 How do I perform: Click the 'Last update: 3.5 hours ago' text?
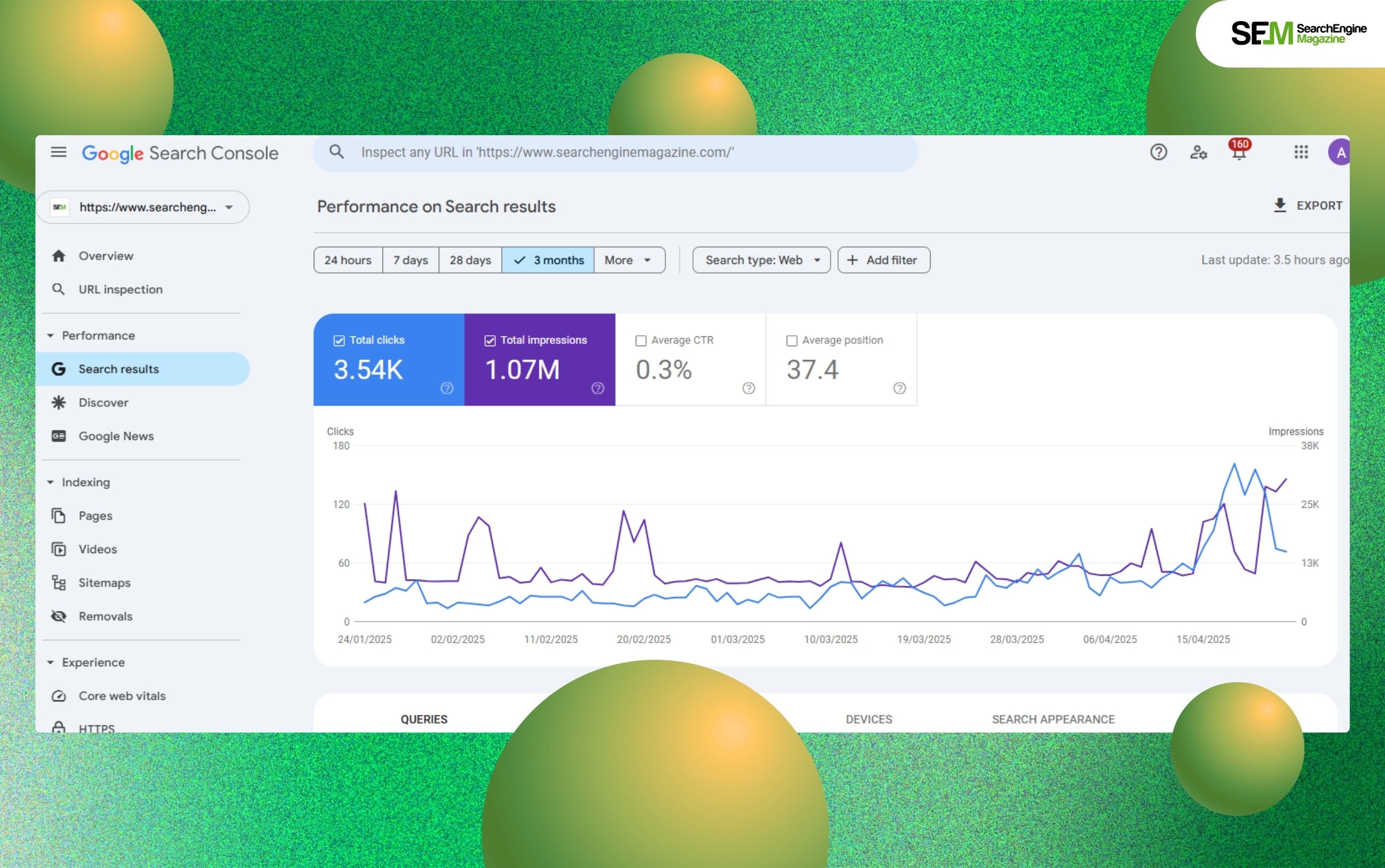[1275, 260]
